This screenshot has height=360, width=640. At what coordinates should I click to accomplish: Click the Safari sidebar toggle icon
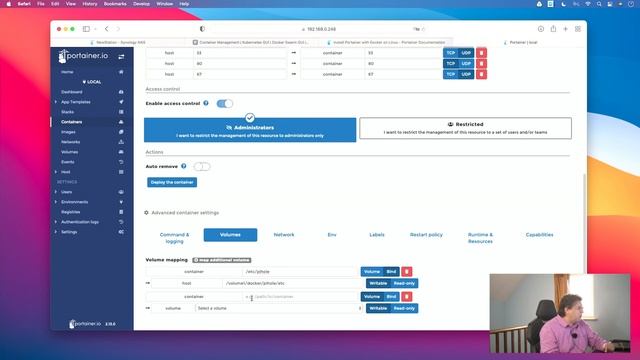coord(86,29)
